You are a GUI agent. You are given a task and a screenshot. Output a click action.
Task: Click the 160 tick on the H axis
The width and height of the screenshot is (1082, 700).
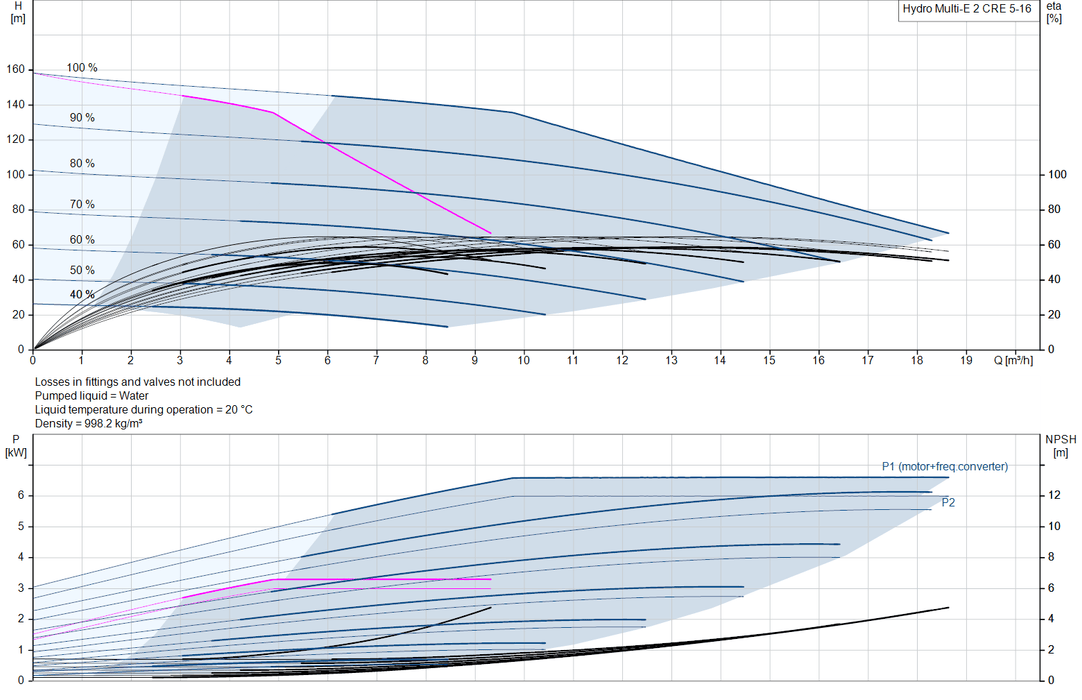tap(15, 69)
